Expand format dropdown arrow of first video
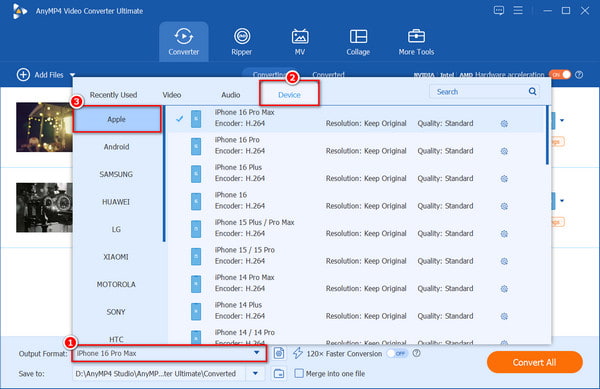 (562, 121)
